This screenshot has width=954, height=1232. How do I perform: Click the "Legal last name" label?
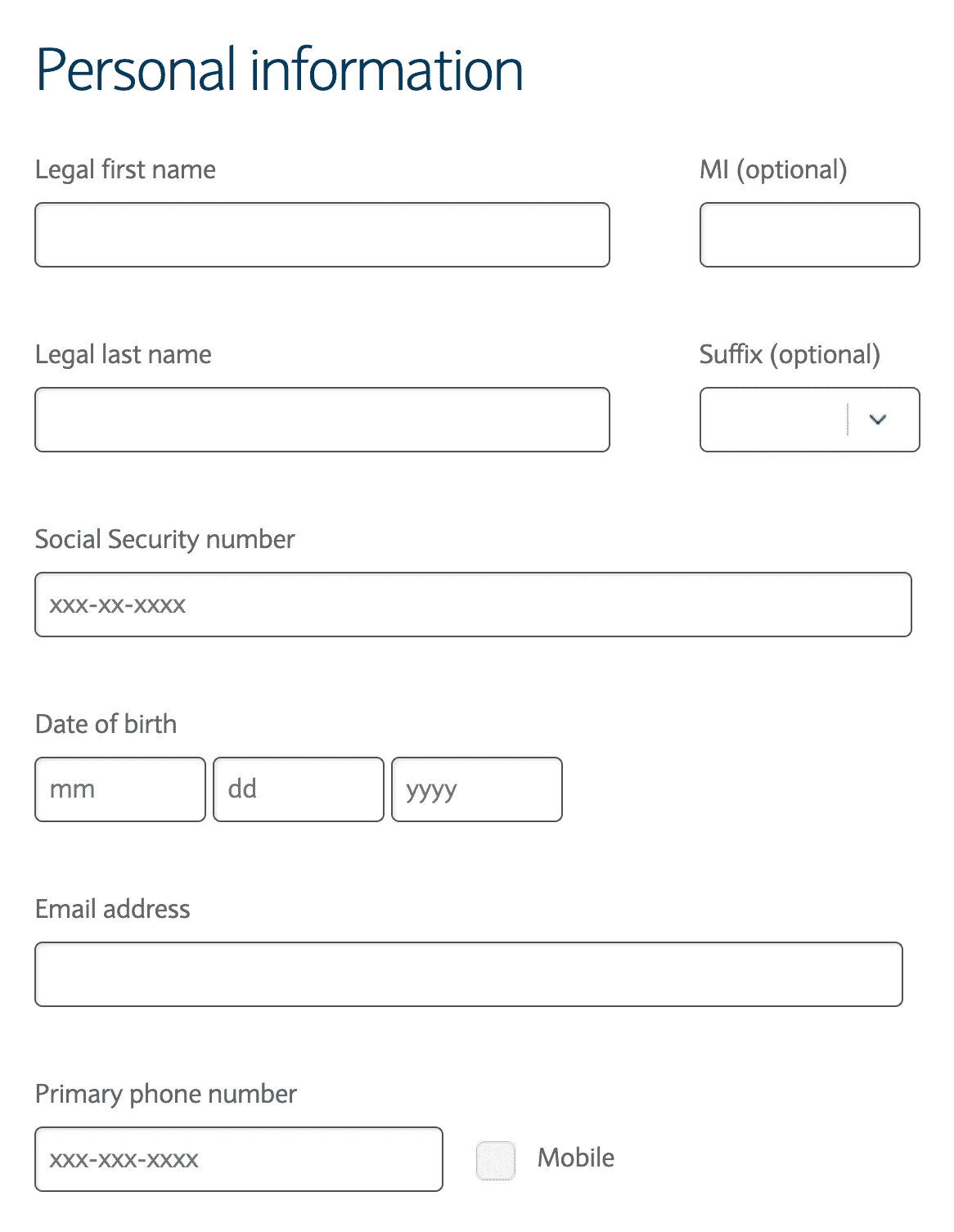click(x=123, y=354)
